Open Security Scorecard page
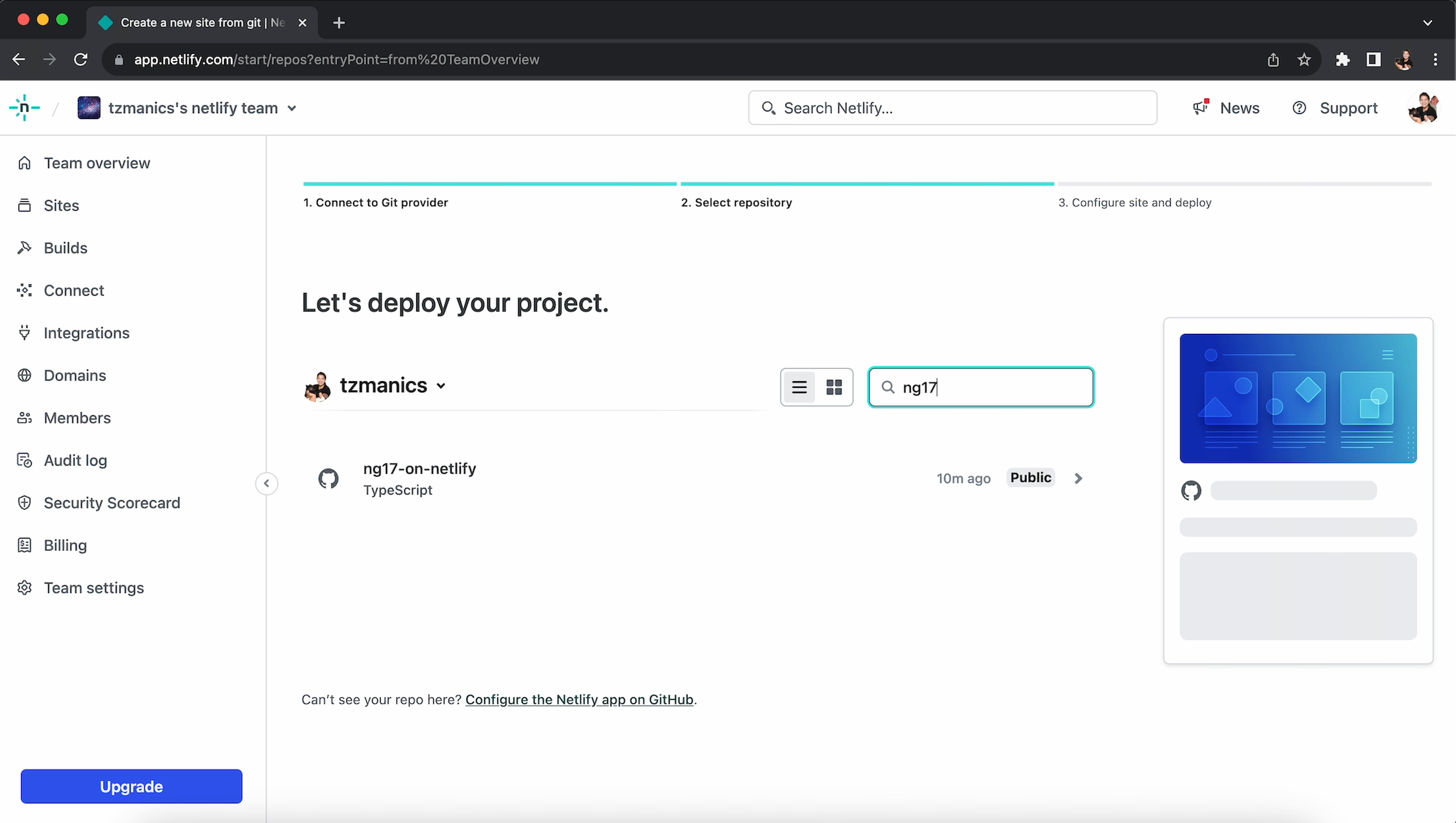This screenshot has width=1456, height=823. 111,503
